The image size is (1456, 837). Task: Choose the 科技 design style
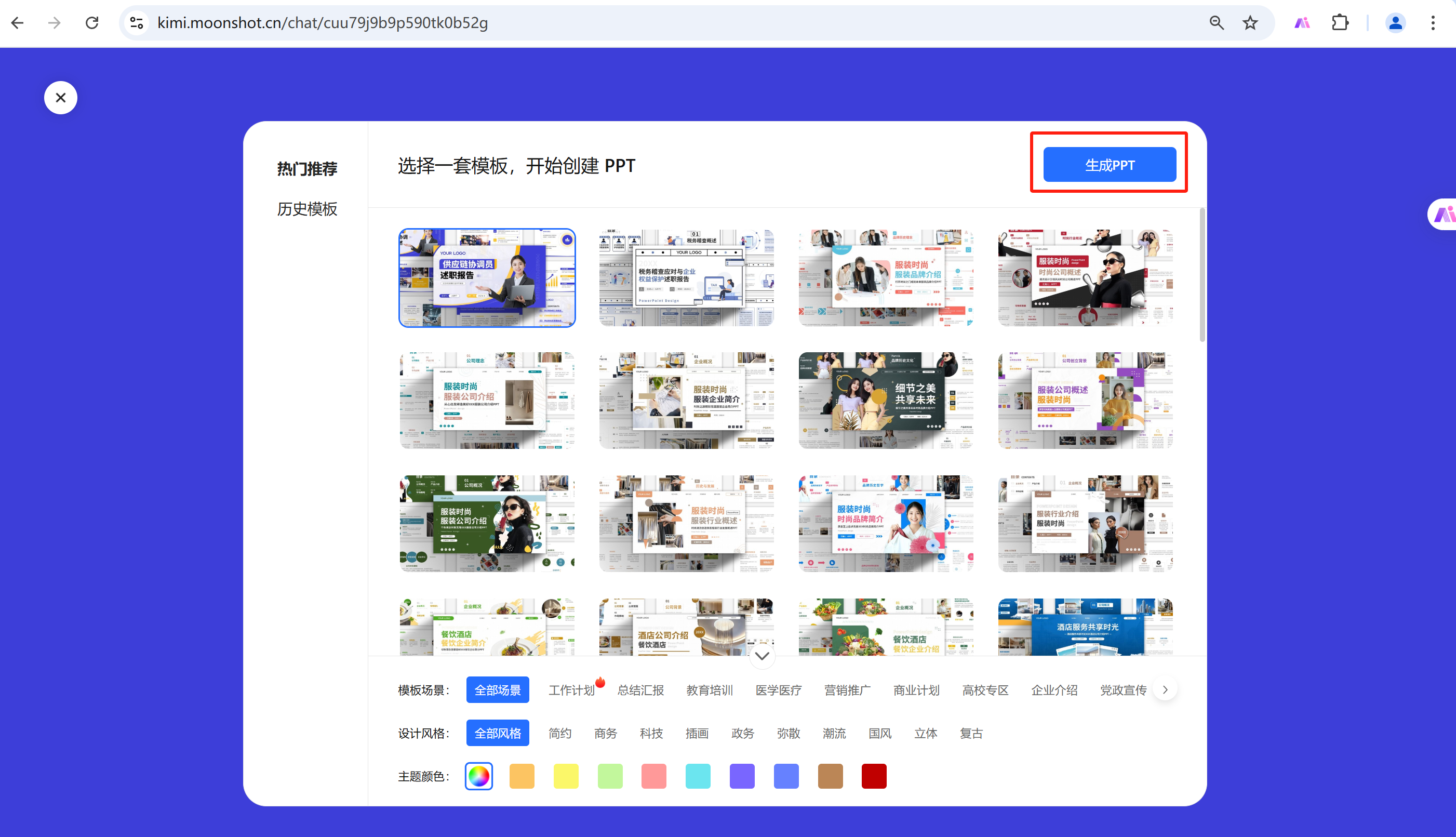point(651,733)
